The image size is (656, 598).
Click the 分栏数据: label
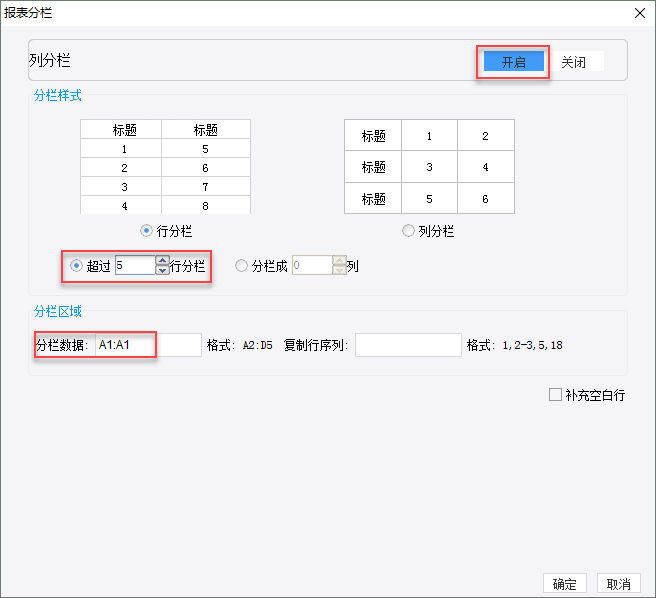point(62,345)
